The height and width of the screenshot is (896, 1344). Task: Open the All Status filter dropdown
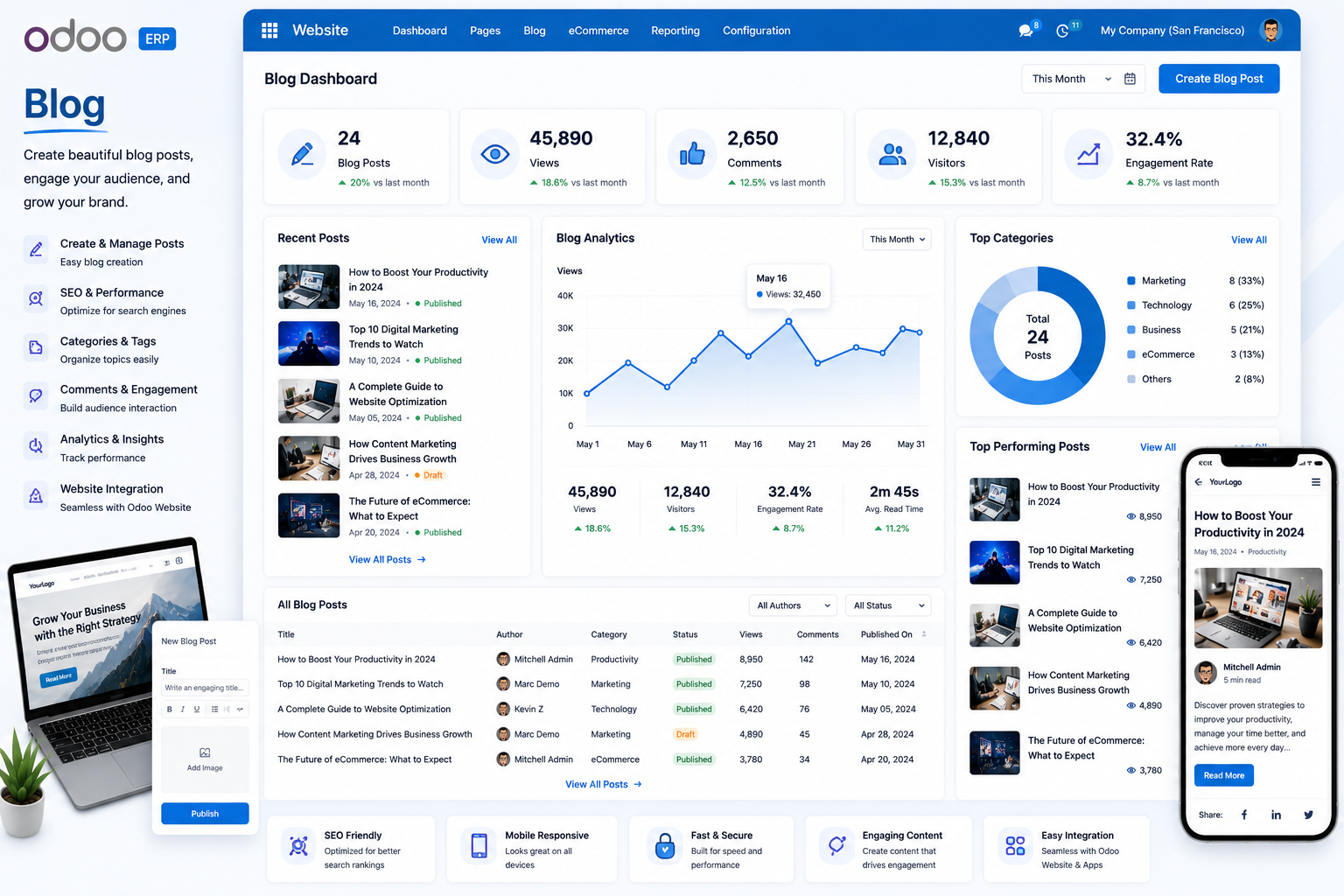889,605
